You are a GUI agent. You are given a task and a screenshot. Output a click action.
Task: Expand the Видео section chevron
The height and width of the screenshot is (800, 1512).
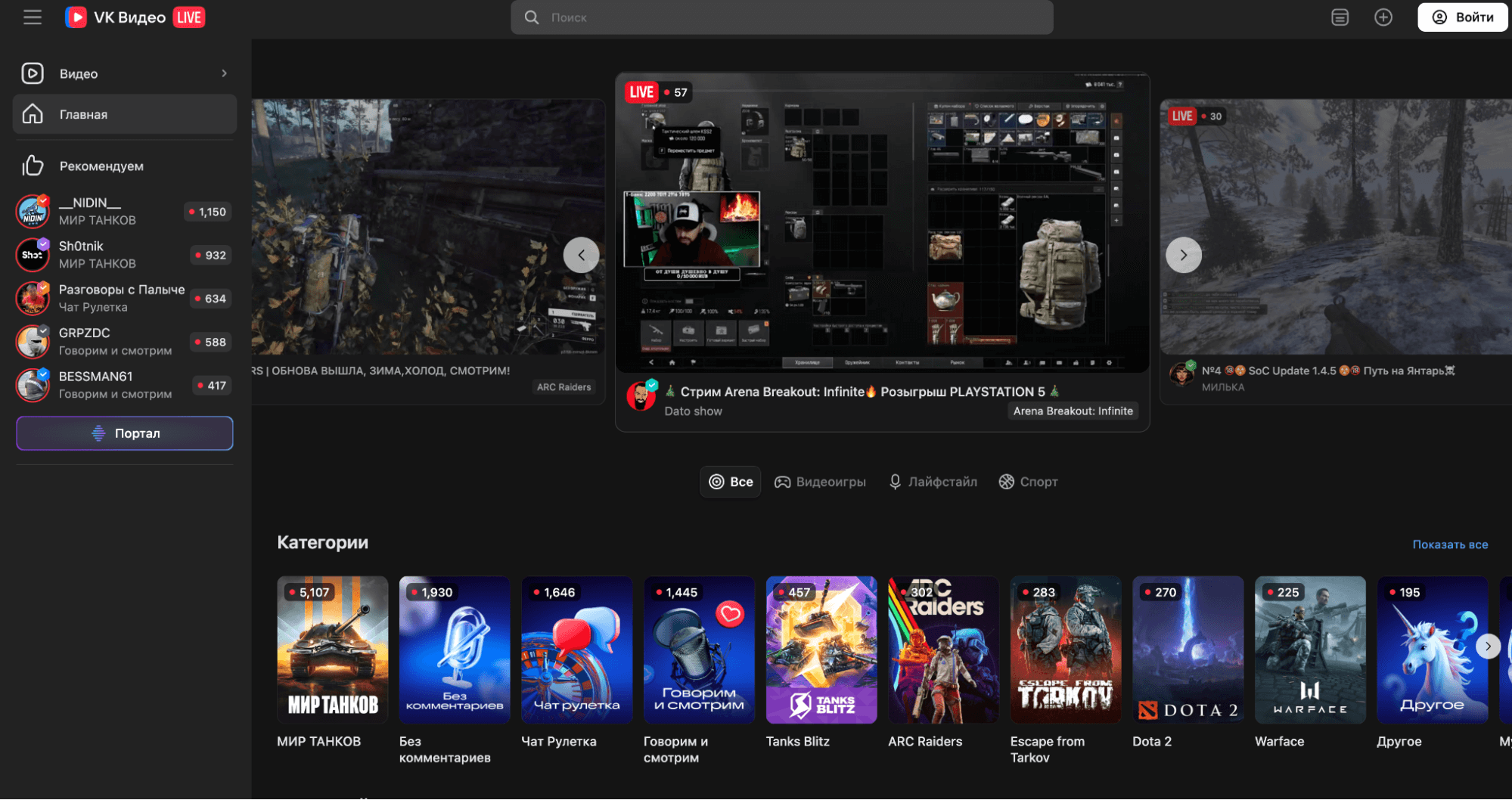click(x=224, y=73)
